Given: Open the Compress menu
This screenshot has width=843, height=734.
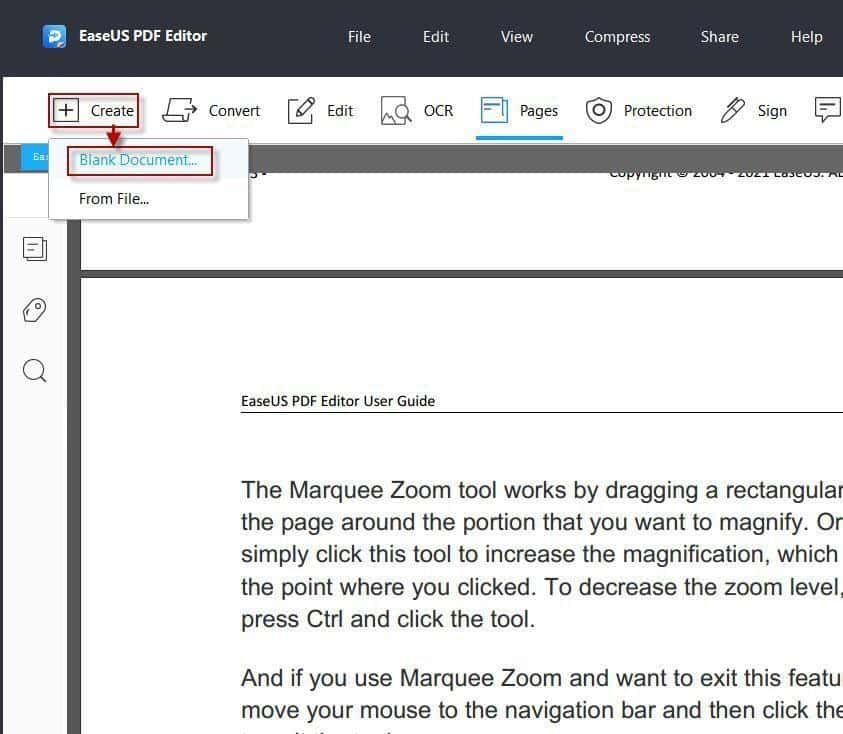Looking at the screenshot, I should pyautogui.click(x=617, y=37).
